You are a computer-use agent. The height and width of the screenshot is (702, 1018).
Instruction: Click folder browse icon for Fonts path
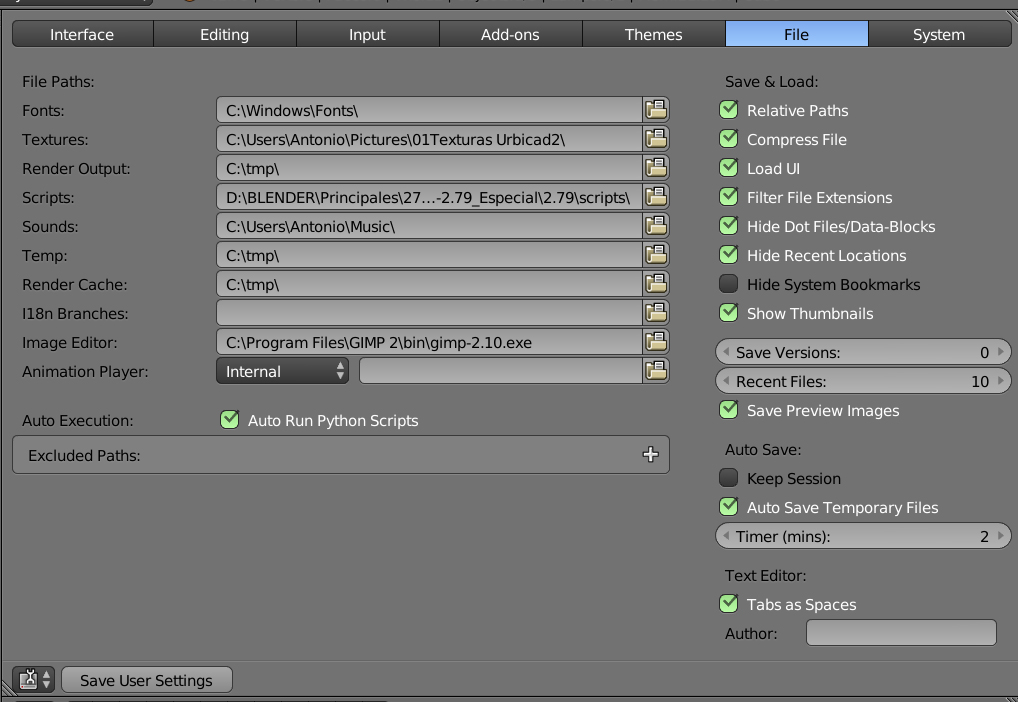[656, 110]
